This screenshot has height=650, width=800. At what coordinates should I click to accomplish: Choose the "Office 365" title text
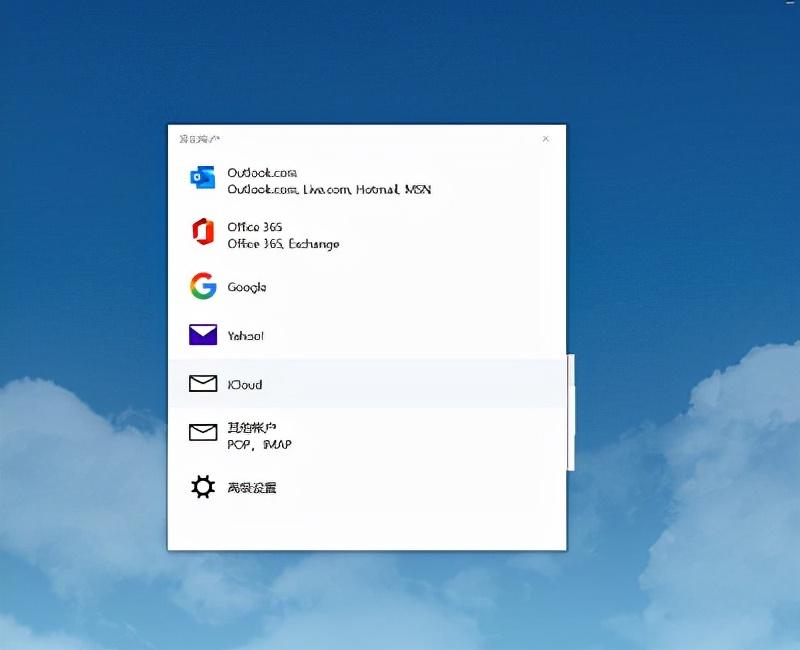255,227
